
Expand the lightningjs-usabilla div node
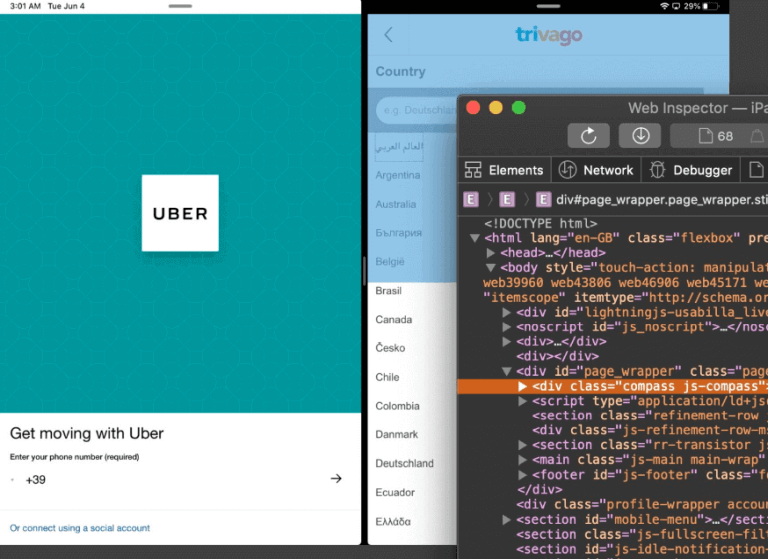pos(506,312)
